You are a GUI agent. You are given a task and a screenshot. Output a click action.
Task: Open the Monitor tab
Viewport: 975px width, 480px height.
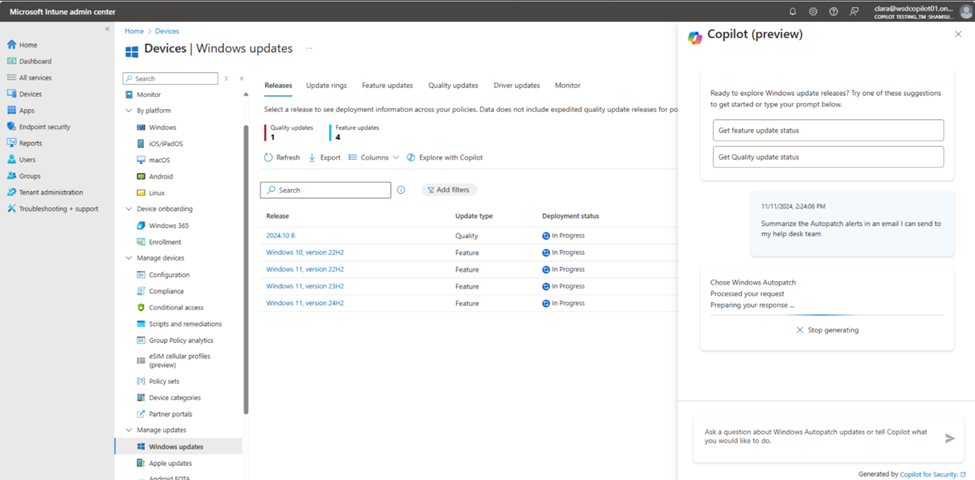click(568, 86)
